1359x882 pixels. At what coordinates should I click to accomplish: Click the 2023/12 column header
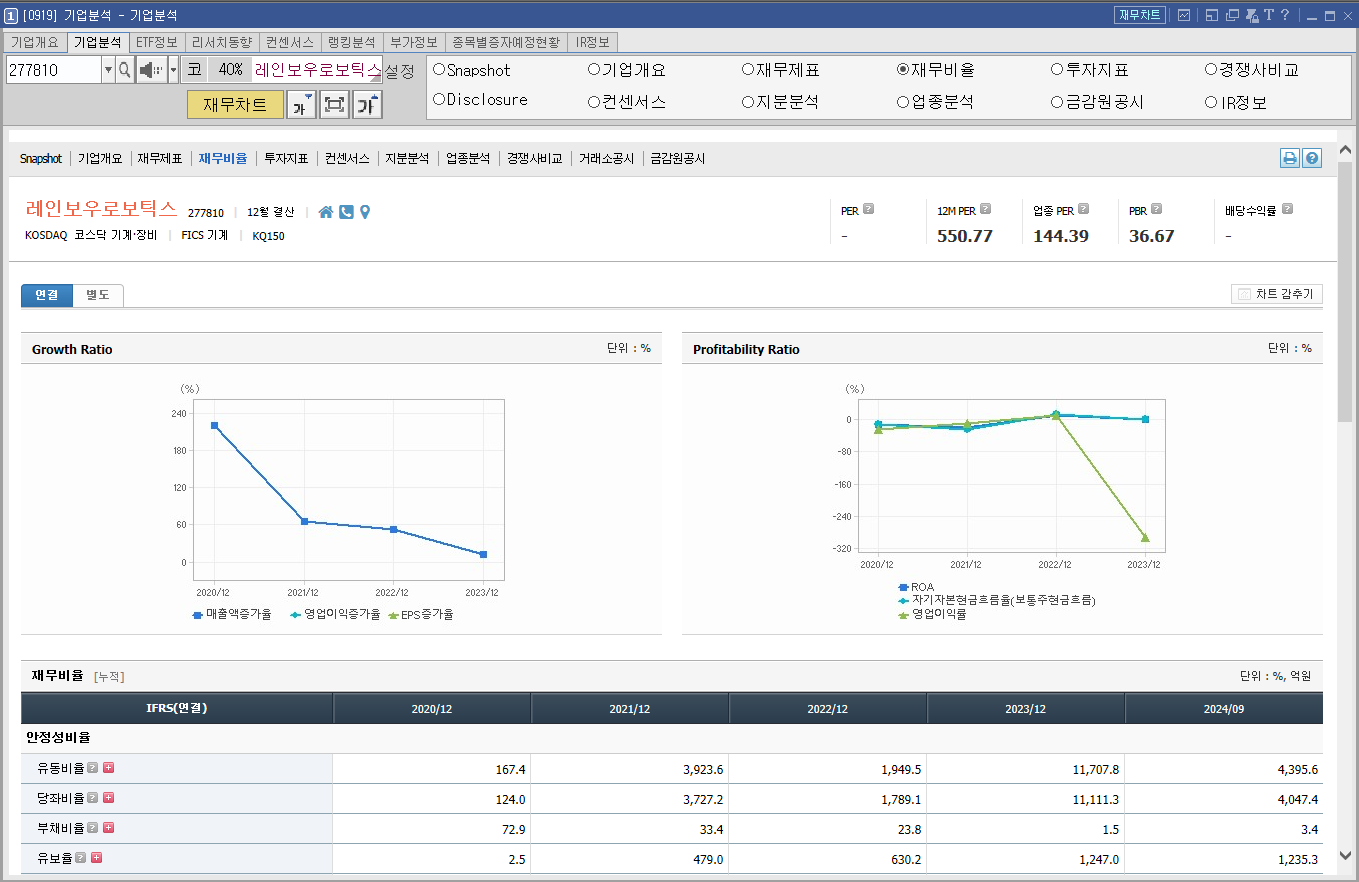[1026, 709]
